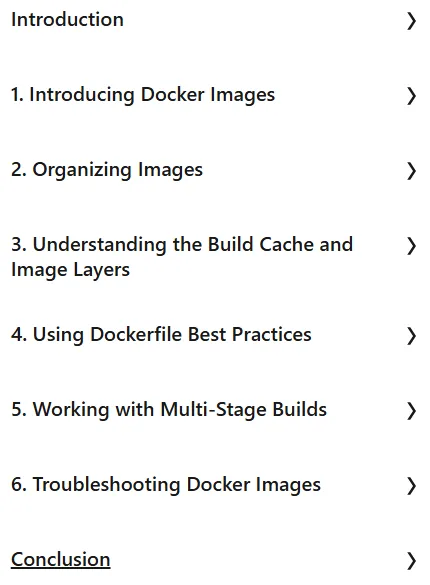Click the word 'Multi-Stage' in chapter 5
Screen dimensions: 430x585
(x=213, y=410)
